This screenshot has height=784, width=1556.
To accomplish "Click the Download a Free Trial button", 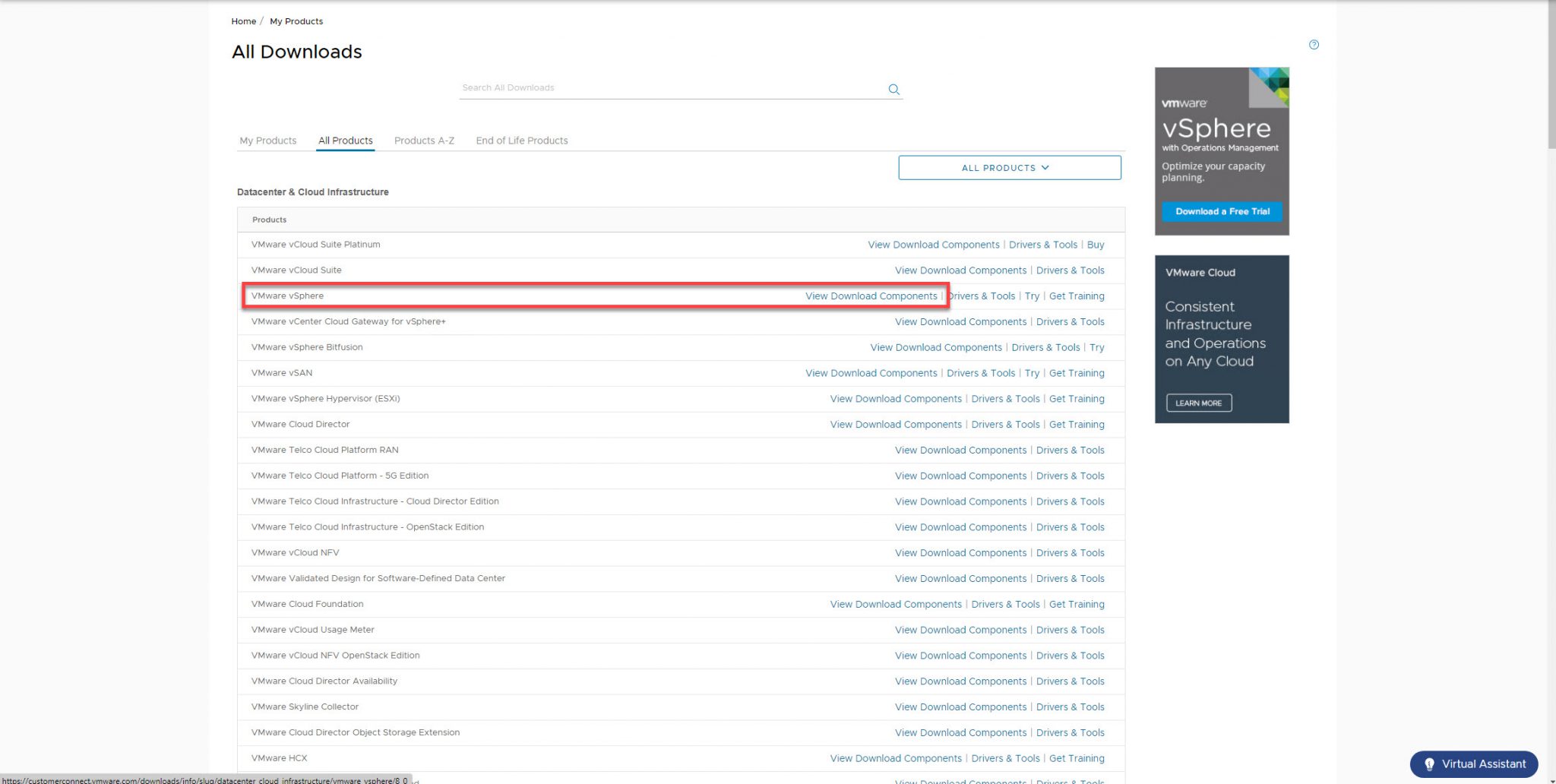I will coord(1221,211).
